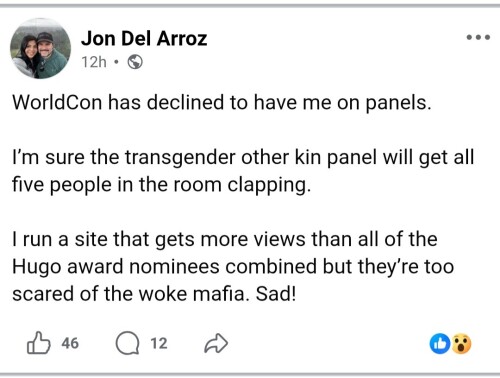The image size is (500, 378).
Task: Open the three-dots post options menu
Action: click(478, 37)
